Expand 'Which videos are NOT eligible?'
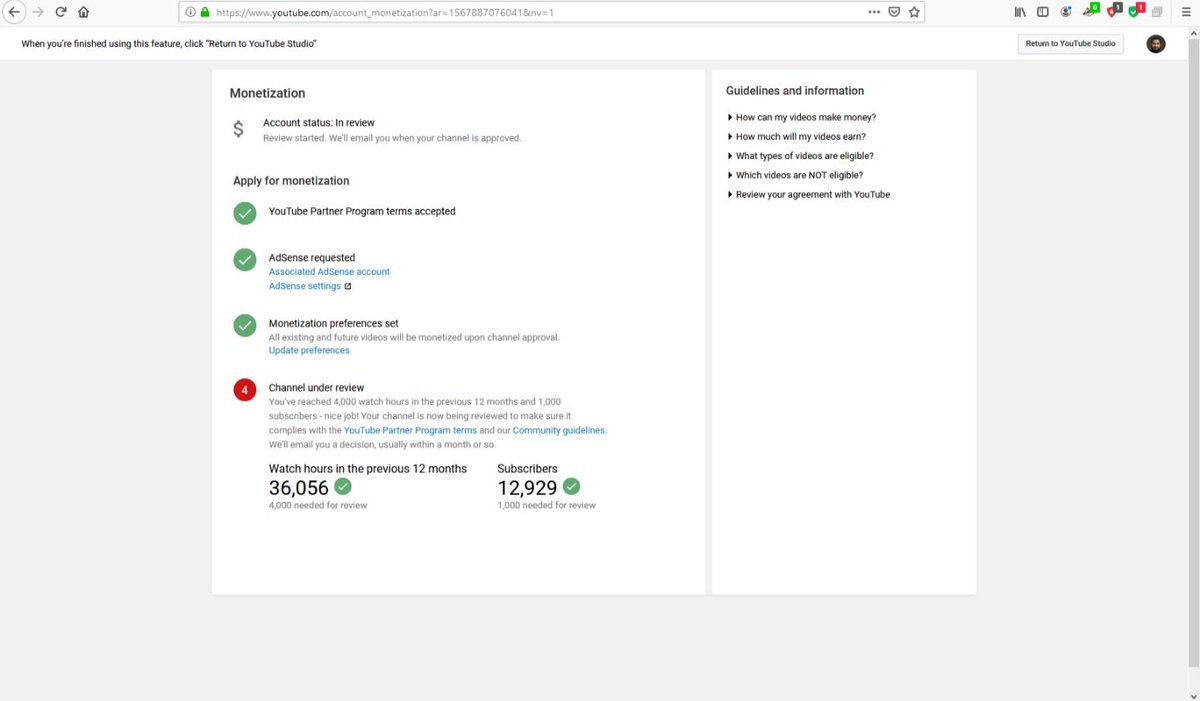Image resolution: width=1200 pixels, height=701 pixels. [x=794, y=175]
